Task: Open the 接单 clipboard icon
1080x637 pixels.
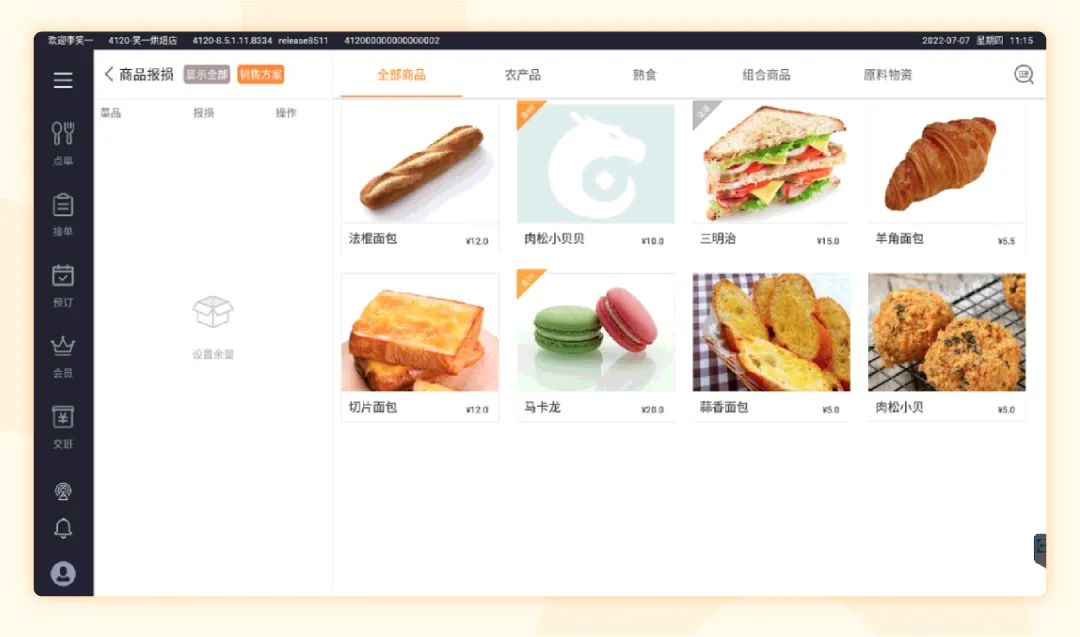Action: [x=63, y=214]
